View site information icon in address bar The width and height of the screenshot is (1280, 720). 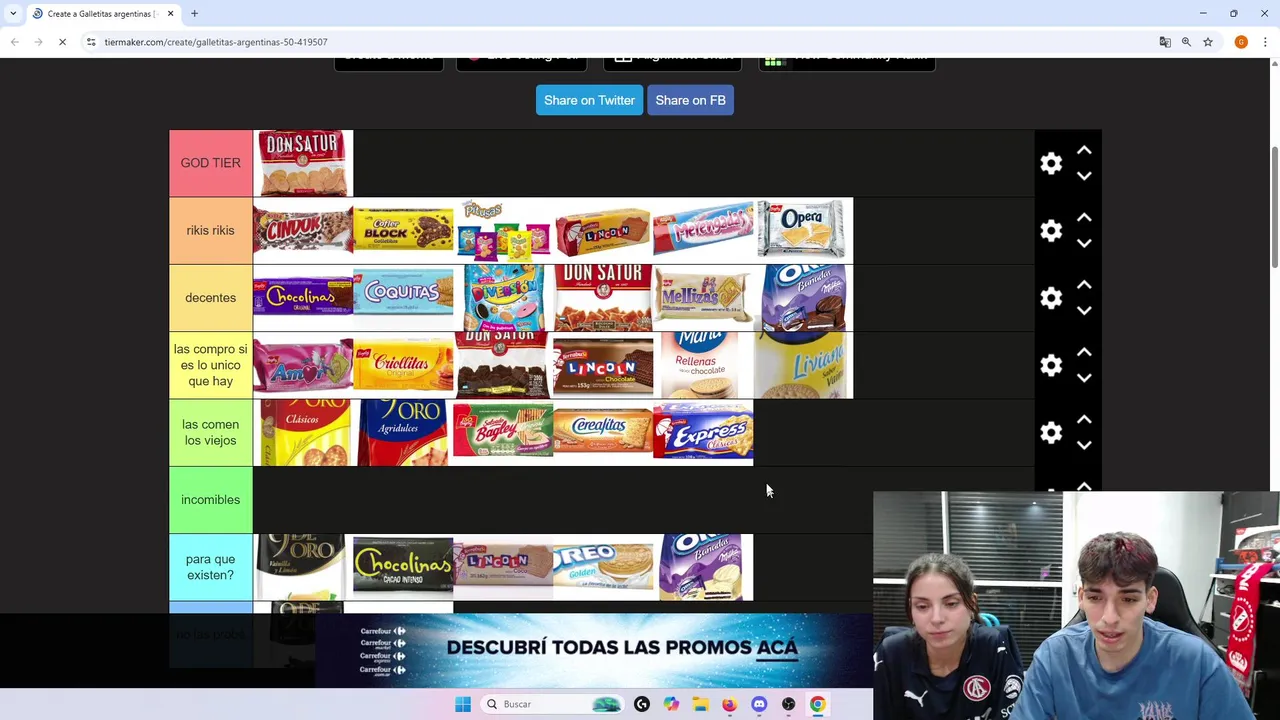pyautogui.click(x=91, y=42)
